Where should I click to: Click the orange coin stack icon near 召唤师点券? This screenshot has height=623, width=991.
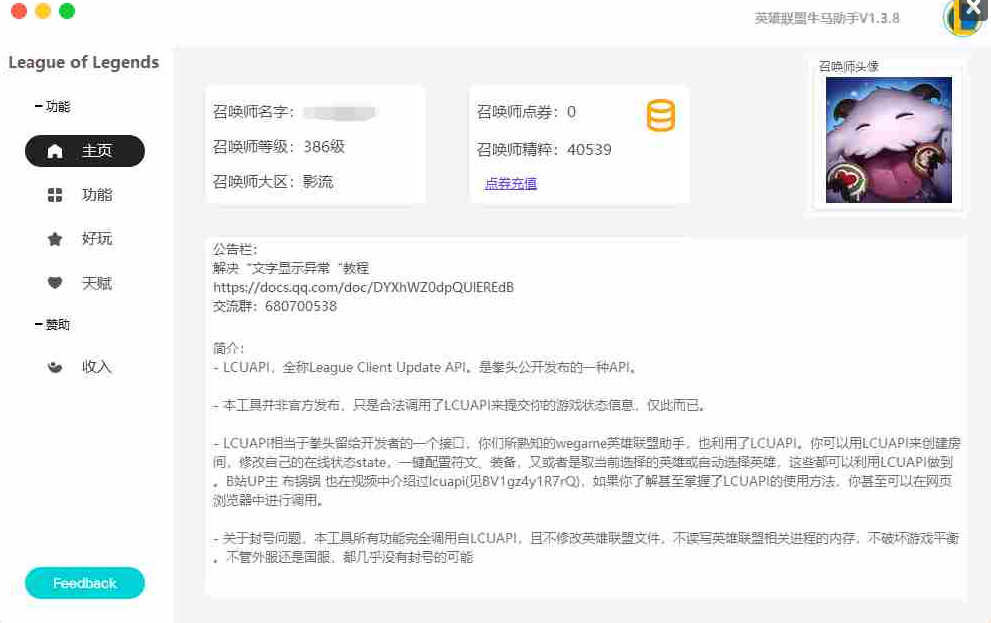tap(662, 117)
